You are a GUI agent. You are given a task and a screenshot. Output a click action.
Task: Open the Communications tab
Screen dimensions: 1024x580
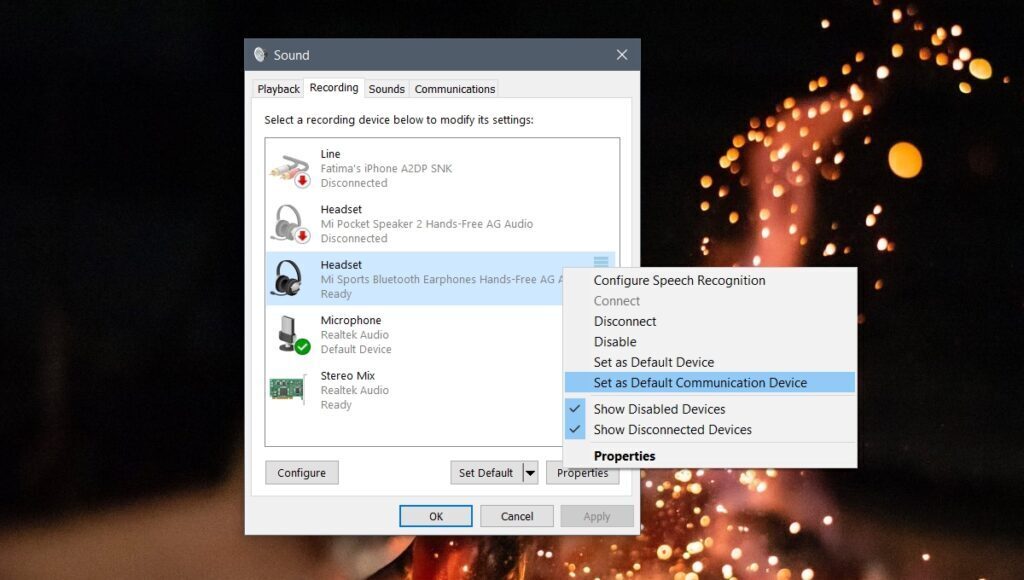(454, 89)
